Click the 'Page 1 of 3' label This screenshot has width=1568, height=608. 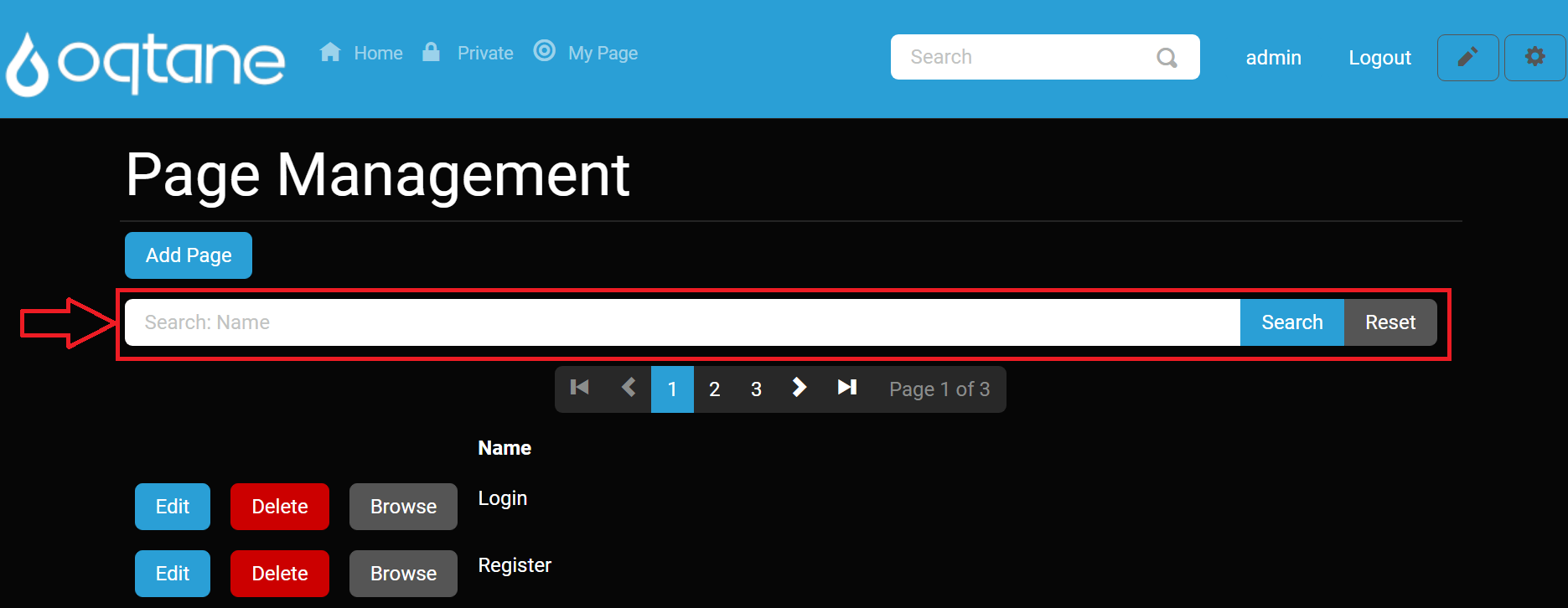pyautogui.click(x=939, y=389)
